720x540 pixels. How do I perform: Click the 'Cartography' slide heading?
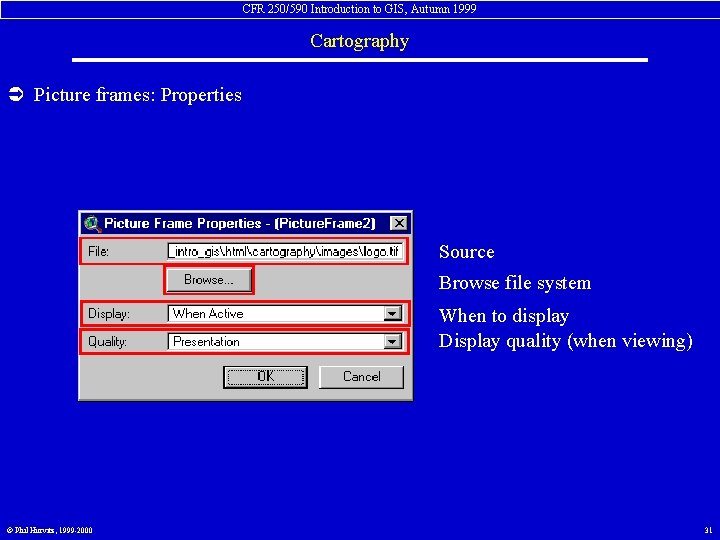[360, 41]
